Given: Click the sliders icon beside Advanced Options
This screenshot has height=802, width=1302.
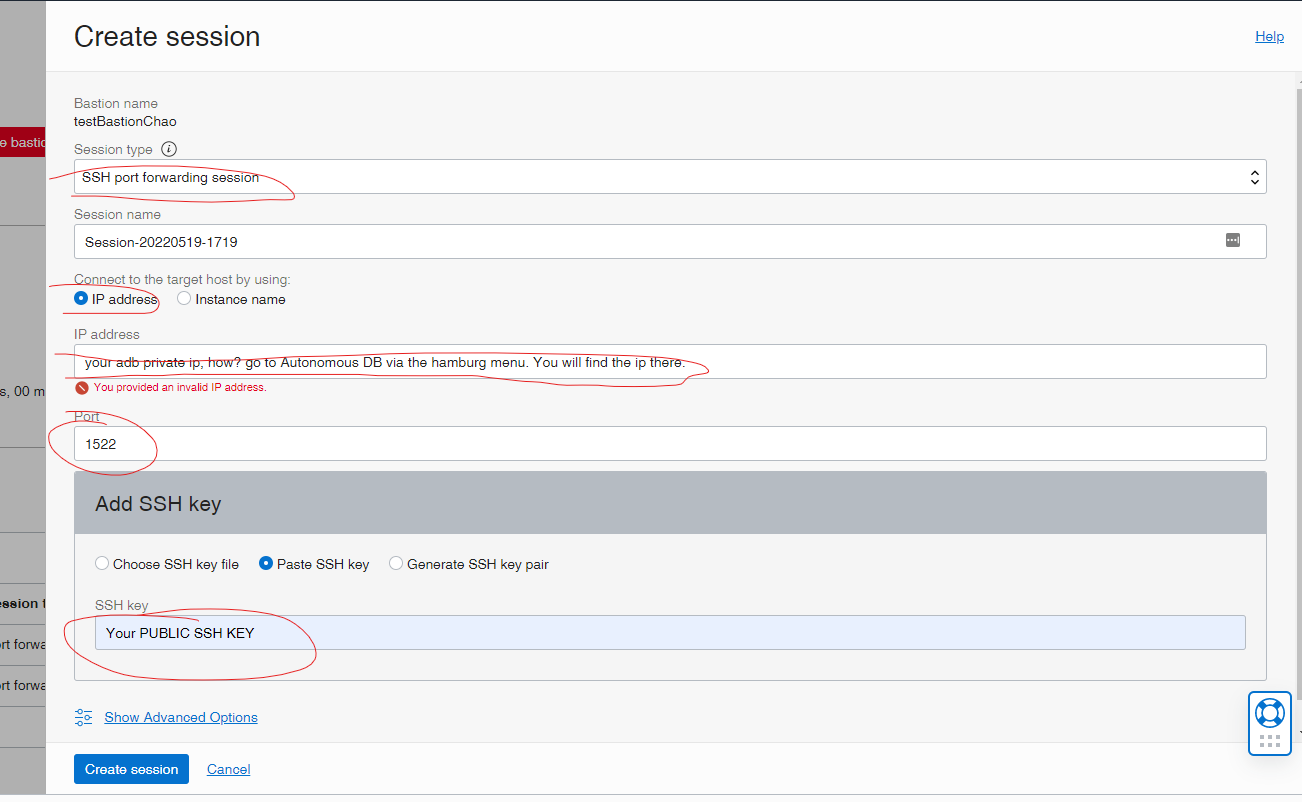Looking at the screenshot, I should [x=84, y=717].
